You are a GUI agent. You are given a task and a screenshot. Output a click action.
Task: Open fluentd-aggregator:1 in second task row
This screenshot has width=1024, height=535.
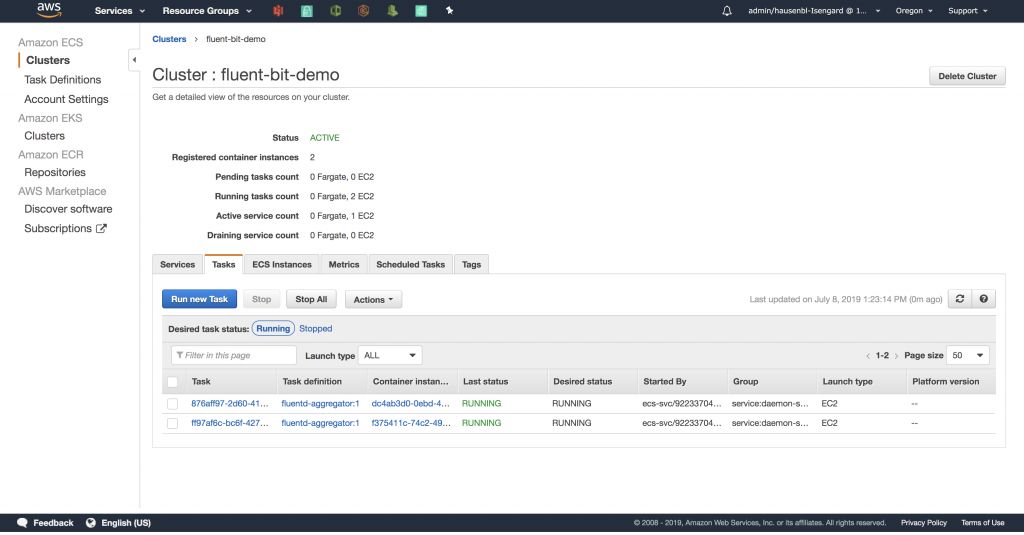coord(320,423)
